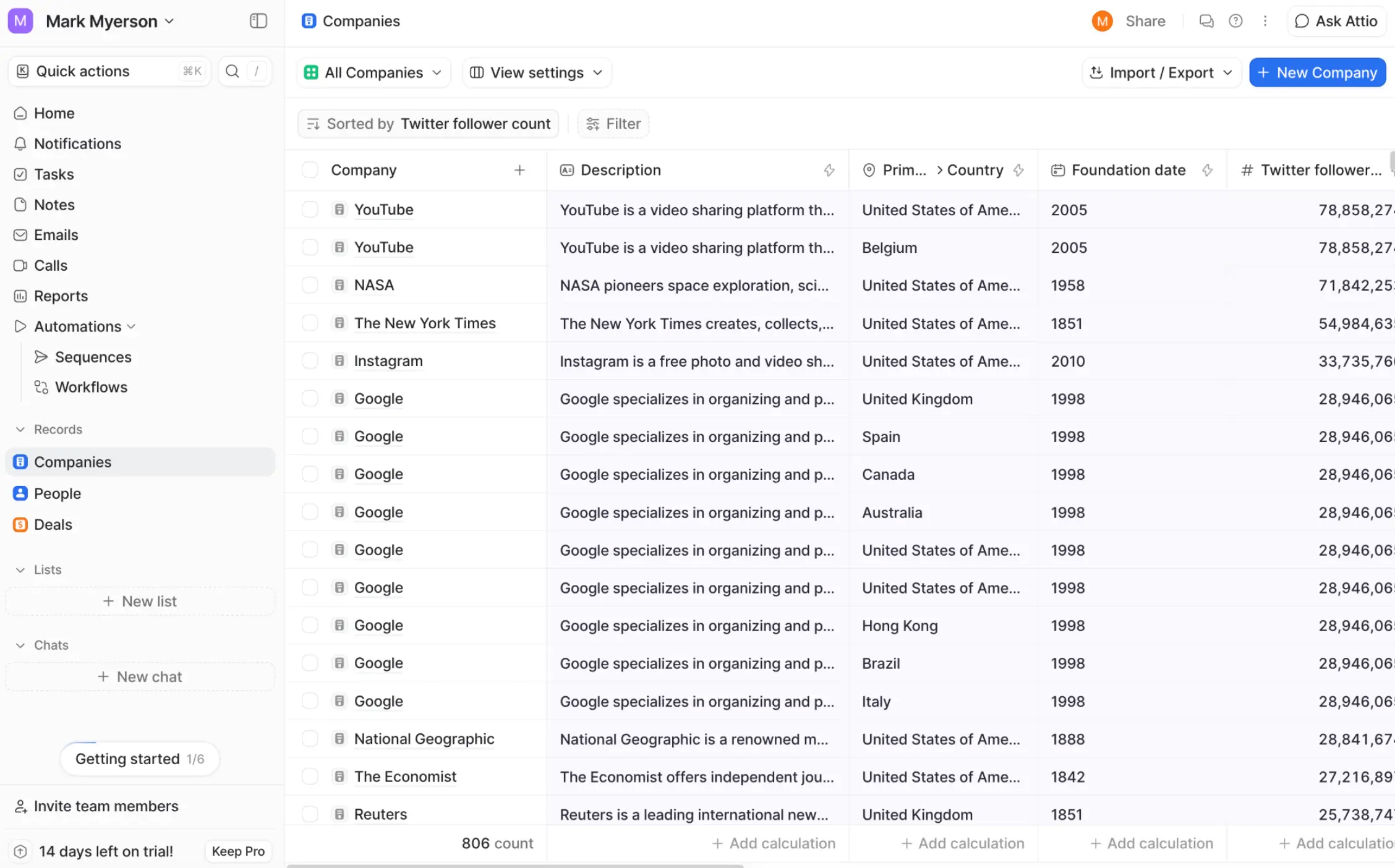Check the box for National Geographic row

click(310, 739)
